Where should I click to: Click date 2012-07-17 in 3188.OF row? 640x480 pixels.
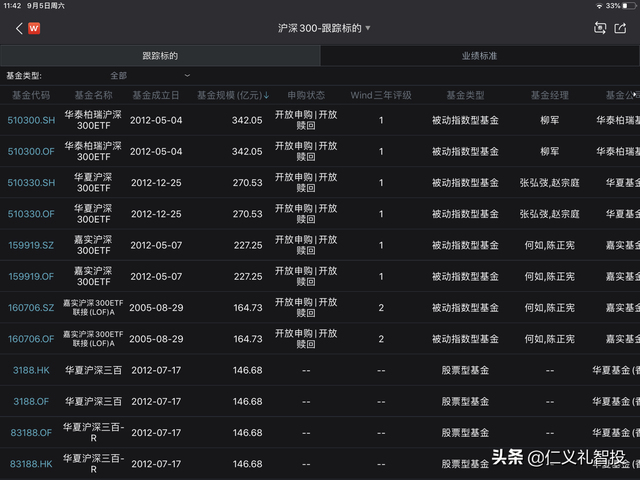pos(156,401)
